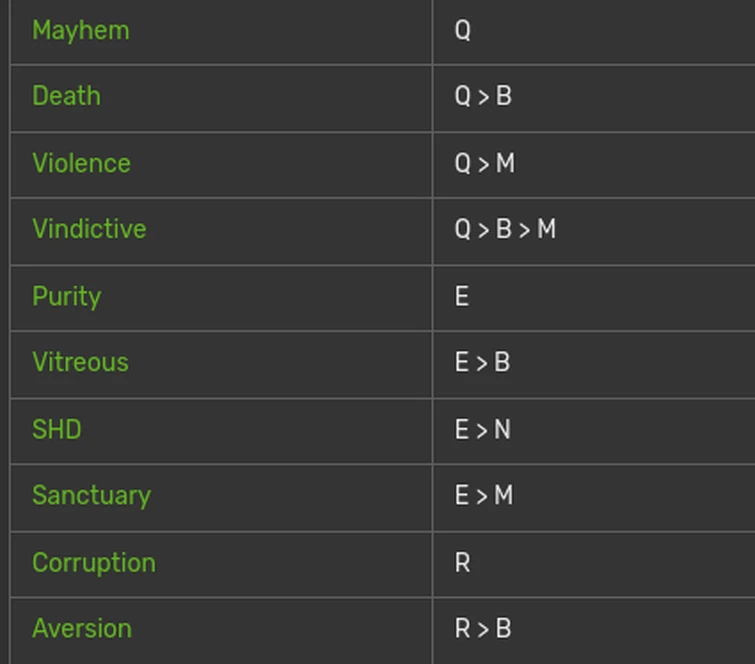Click the "Q > B > M" cell
This screenshot has height=664, width=755.
coord(505,229)
